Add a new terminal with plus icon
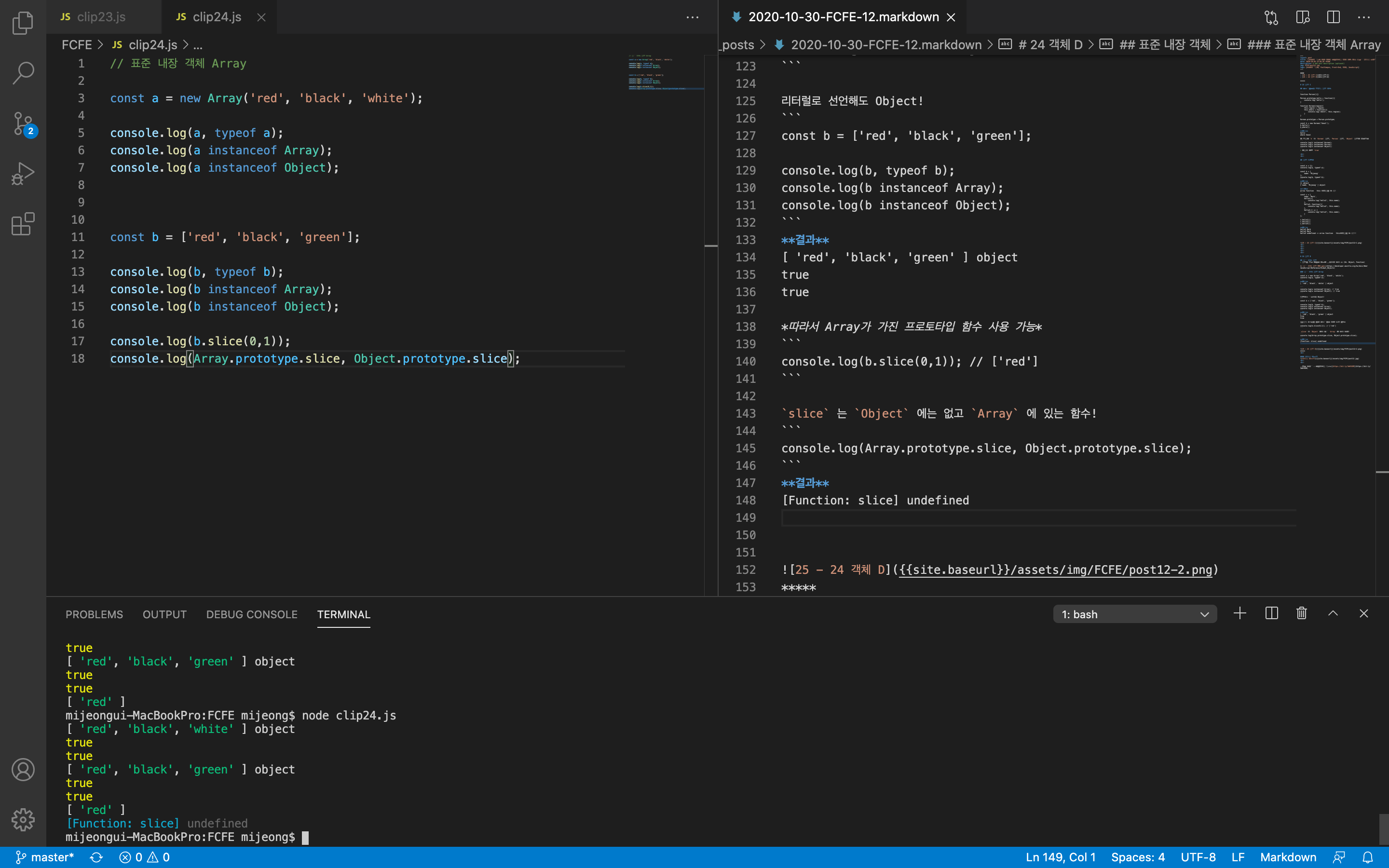 [x=1240, y=614]
